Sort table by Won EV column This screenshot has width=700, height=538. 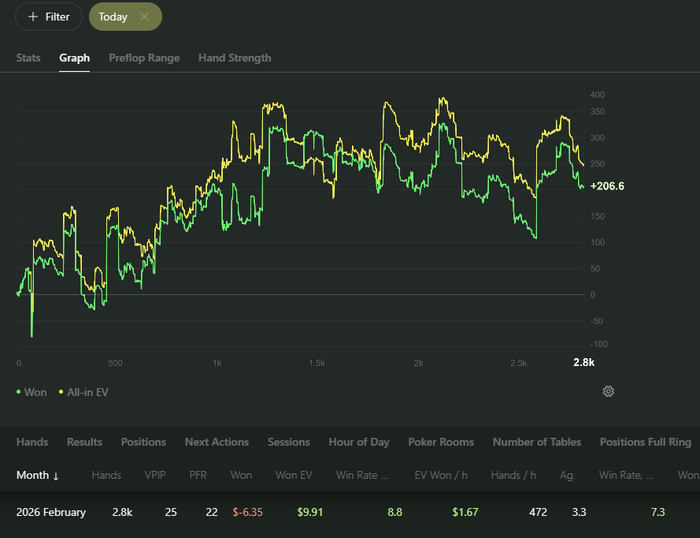tap(294, 475)
